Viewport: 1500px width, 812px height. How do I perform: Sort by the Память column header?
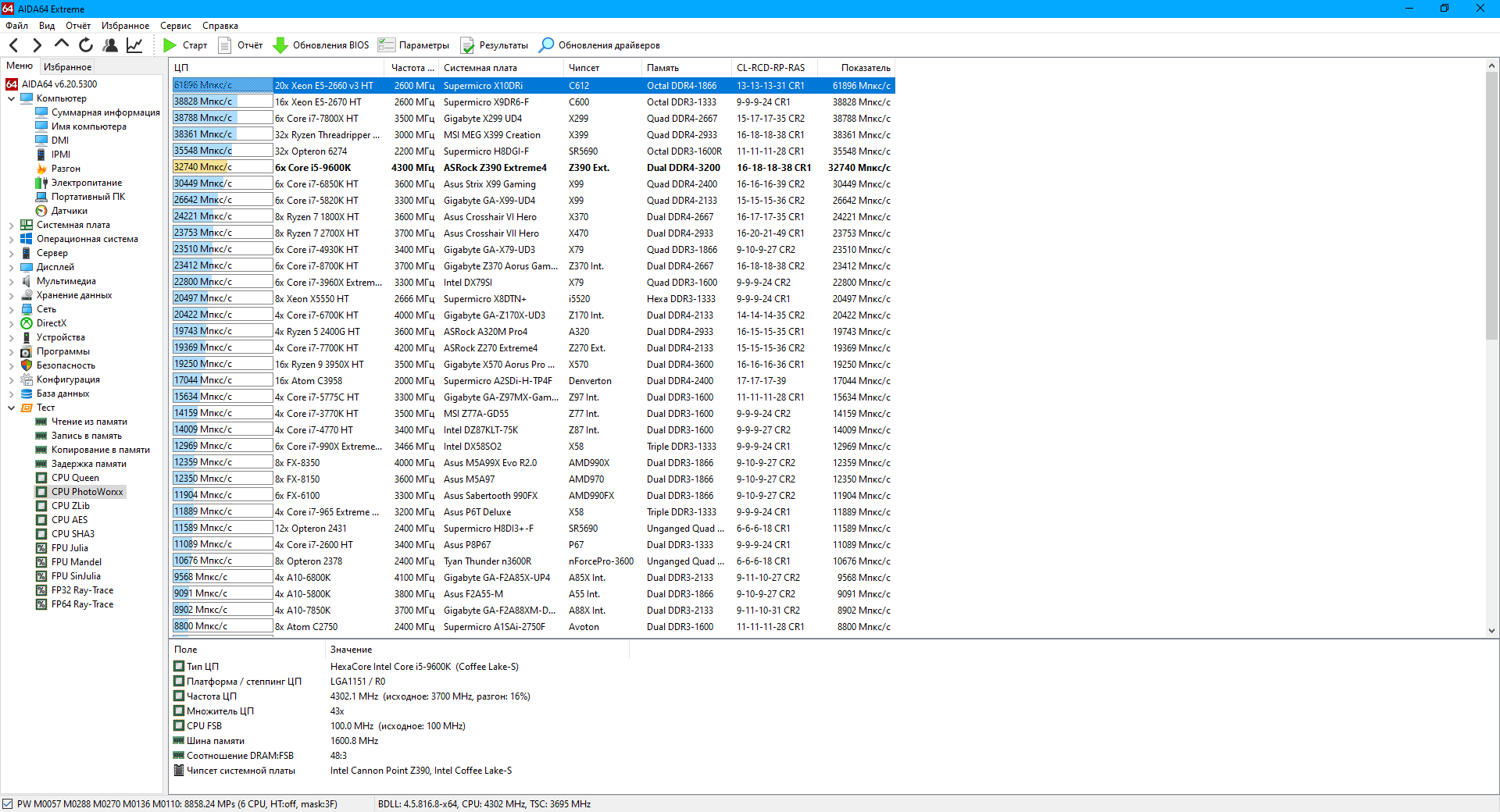687,68
